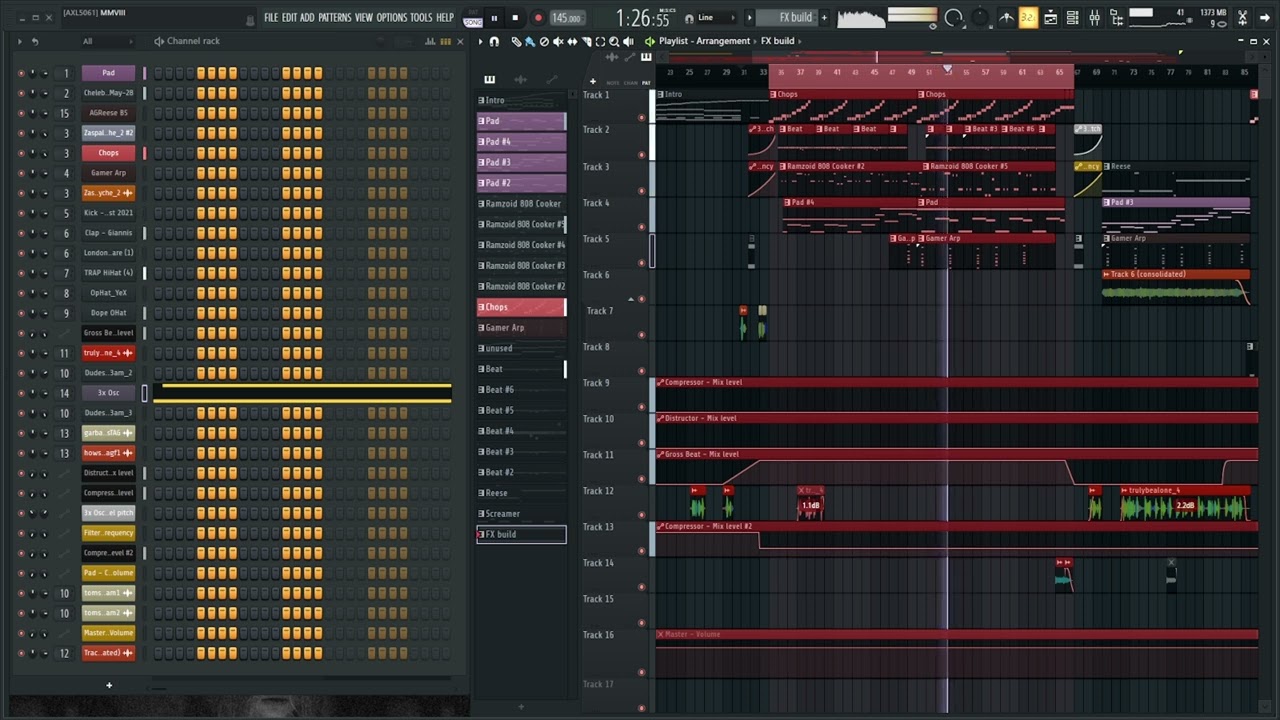
Task: Toggle mute dot for Track 9 in Playlist
Action: 642,407
